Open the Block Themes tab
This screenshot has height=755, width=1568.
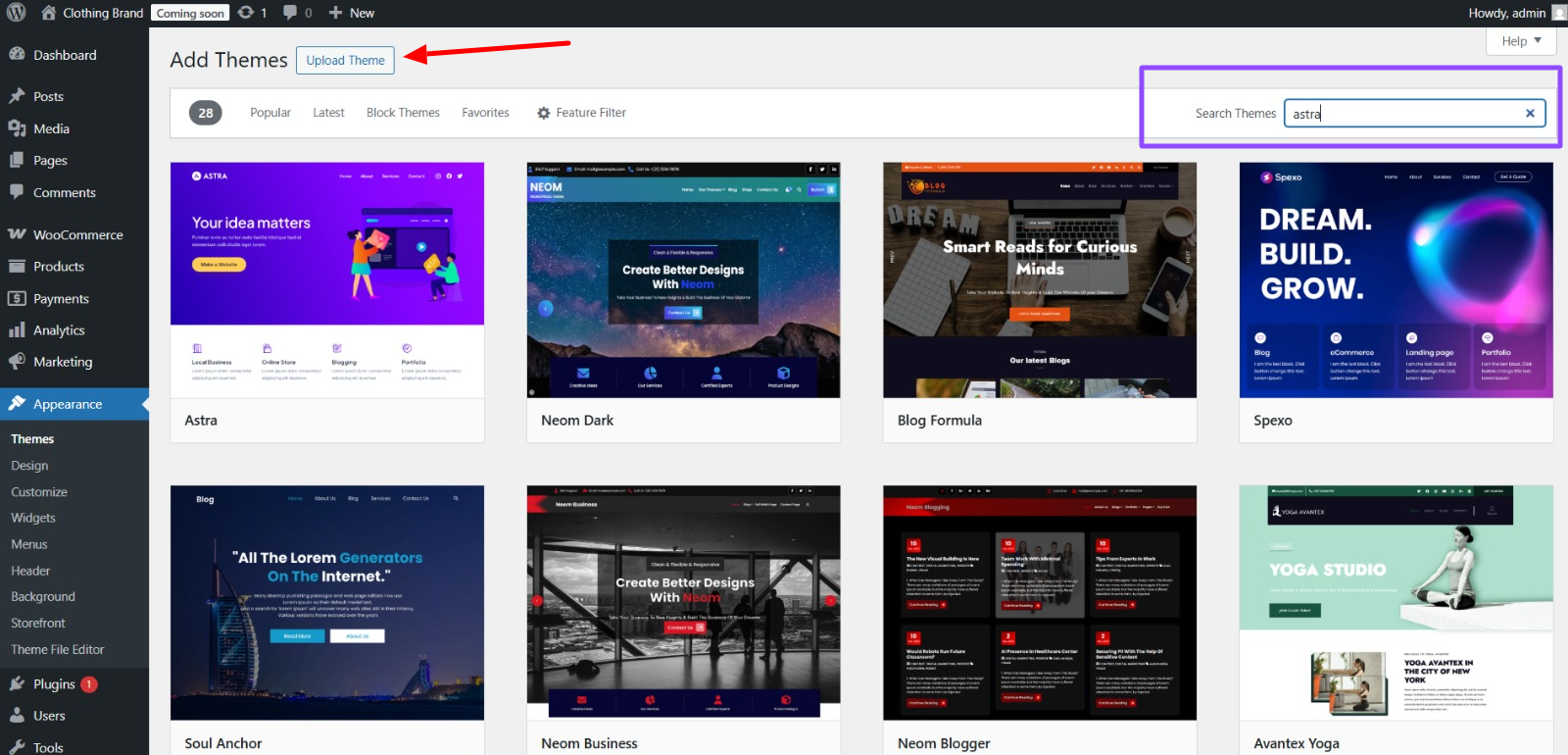click(403, 113)
